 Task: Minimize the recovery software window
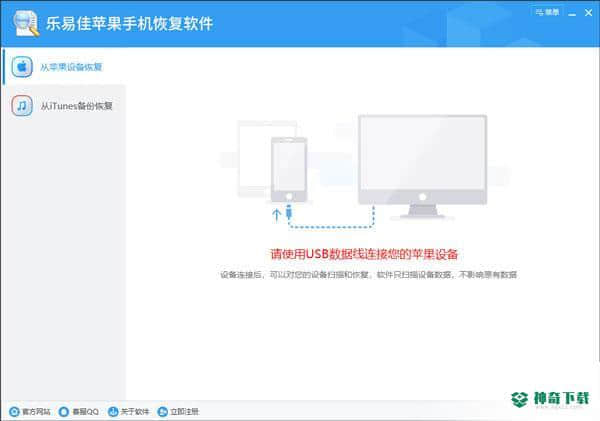(x=572, y=13)
